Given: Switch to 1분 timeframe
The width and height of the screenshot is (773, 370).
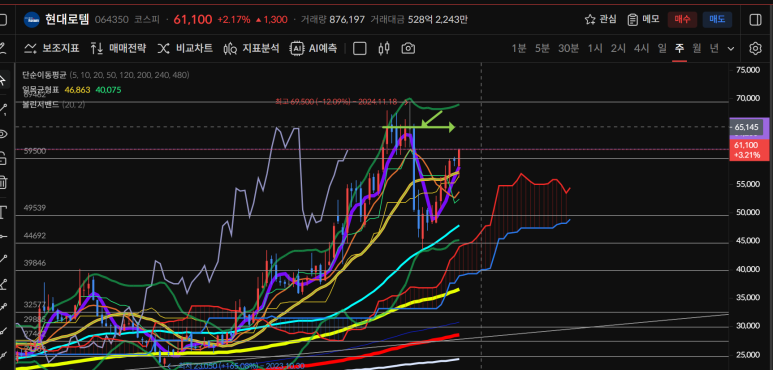Looking at the screenshot, I should [519, 48].
